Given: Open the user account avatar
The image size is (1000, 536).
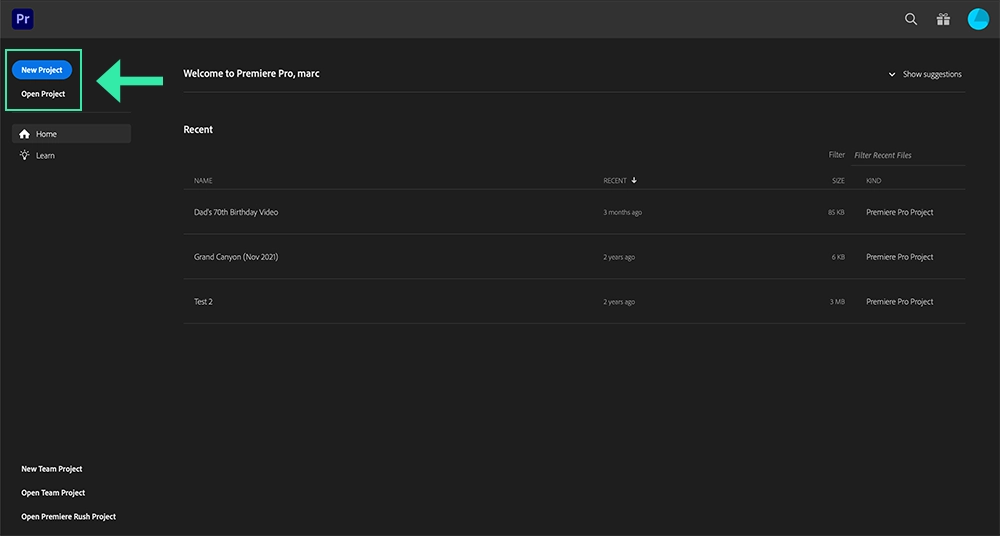Looking at the screenshot, I should (x=978, y=19).
